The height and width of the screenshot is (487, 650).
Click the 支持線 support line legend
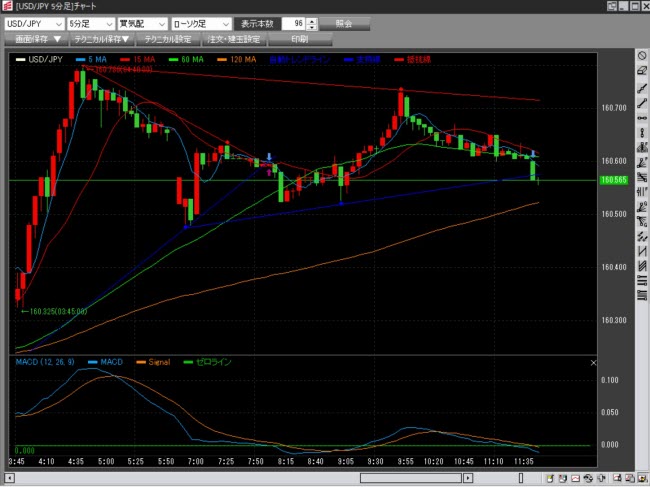point(362,60)
